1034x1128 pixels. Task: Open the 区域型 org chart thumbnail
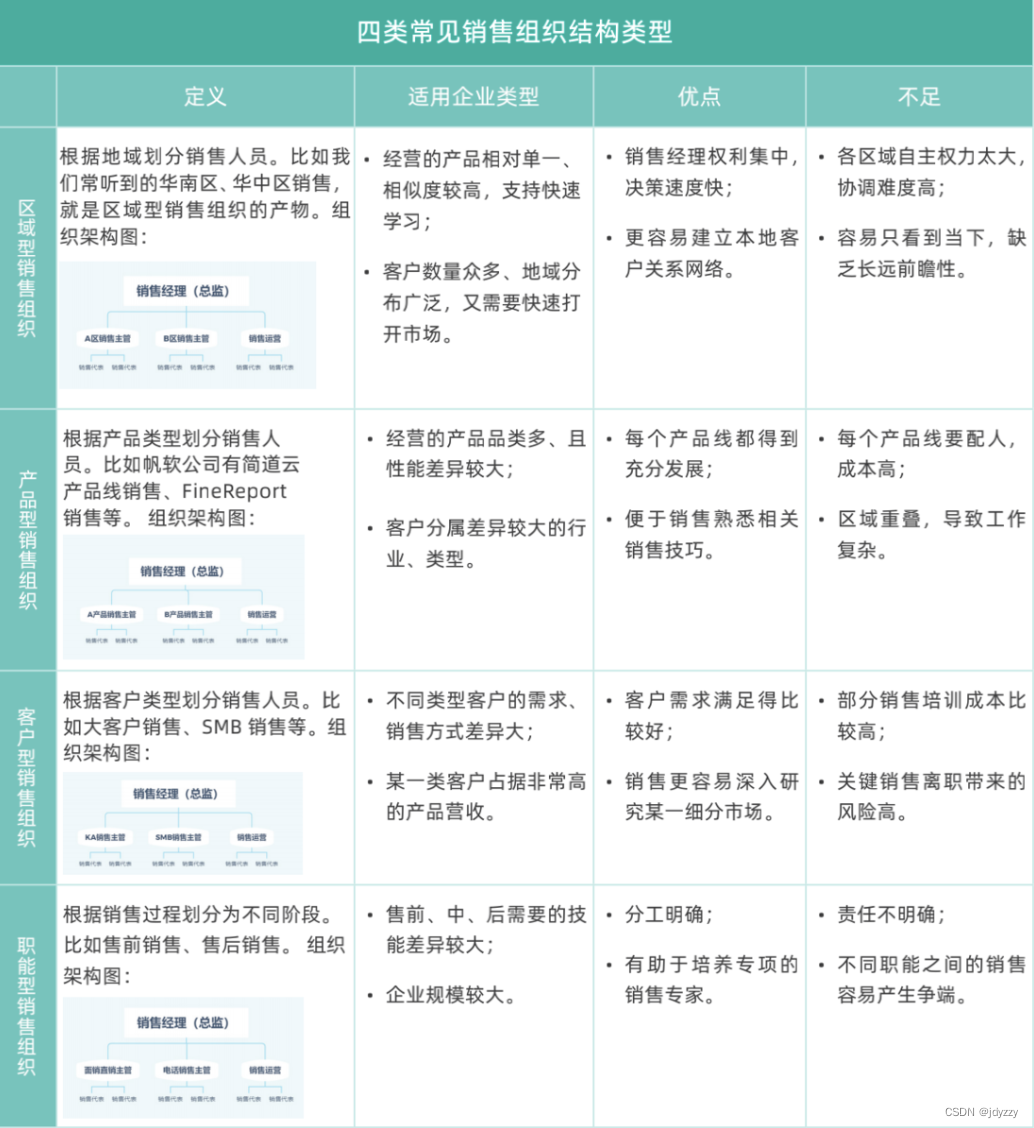pos(188,325)
